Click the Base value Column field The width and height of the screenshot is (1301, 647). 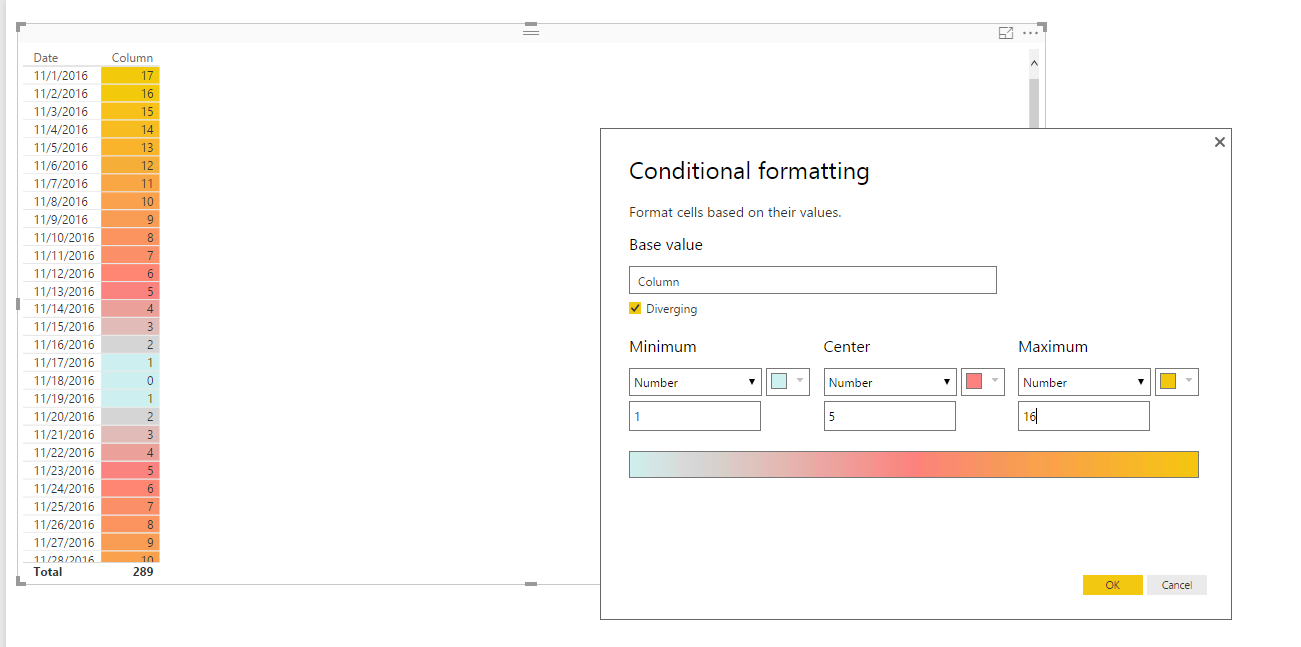pos(813,280)
